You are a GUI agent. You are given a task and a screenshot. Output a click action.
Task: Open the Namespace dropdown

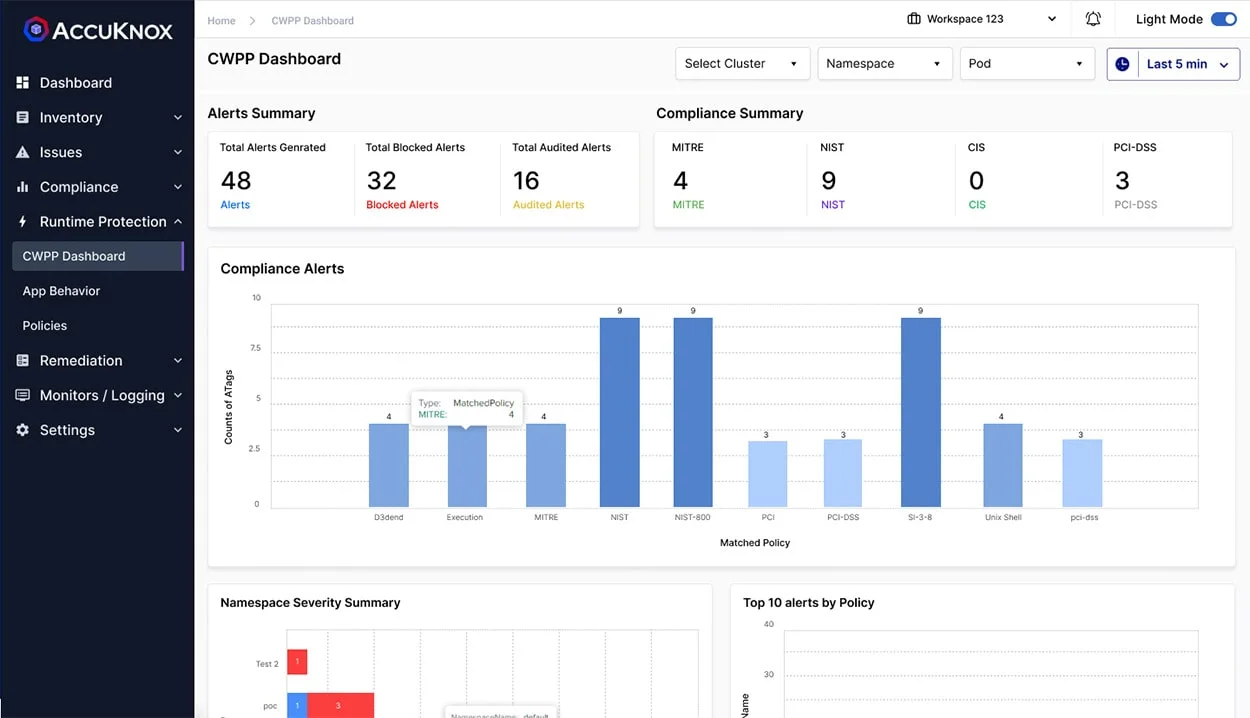click(884, 63)
